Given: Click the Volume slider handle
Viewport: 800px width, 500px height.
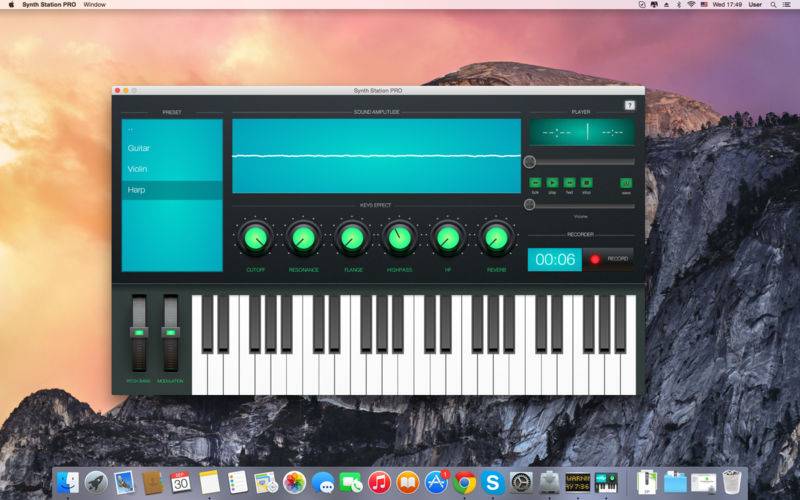Looking at the screenshot, I should coord(530,205).
